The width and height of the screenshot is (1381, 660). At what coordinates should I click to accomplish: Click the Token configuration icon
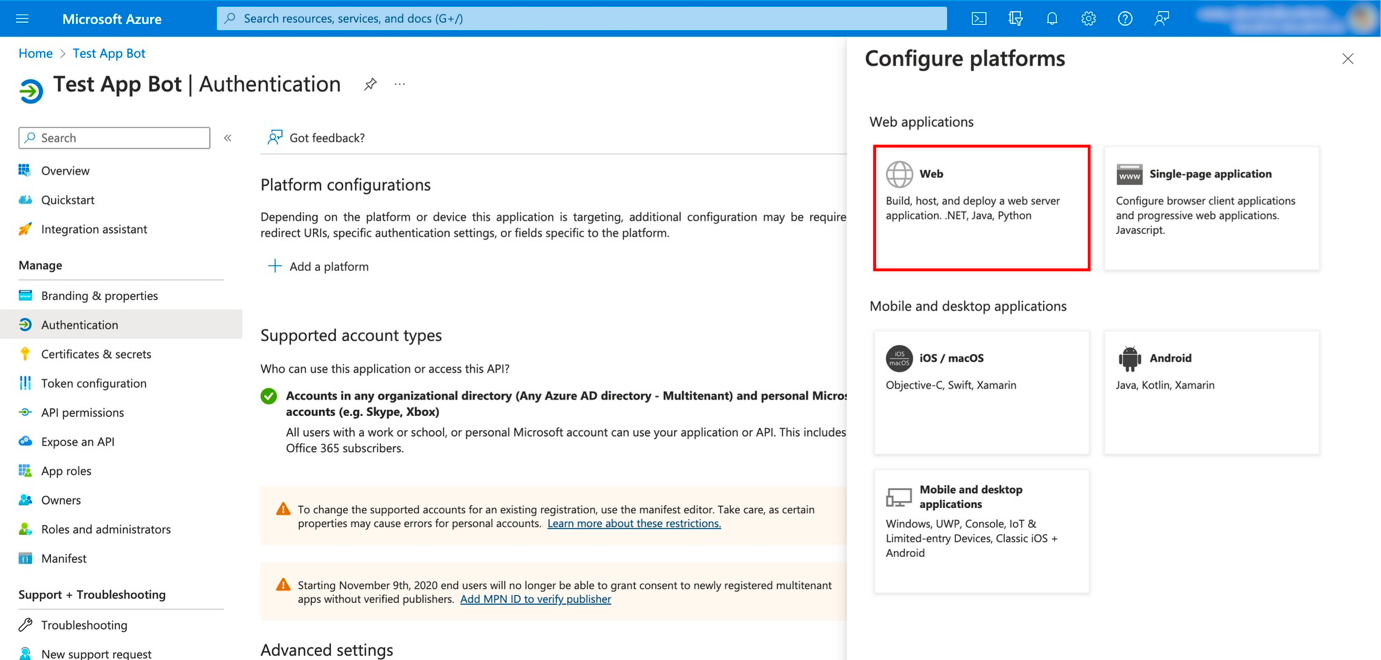click(25, 383)
